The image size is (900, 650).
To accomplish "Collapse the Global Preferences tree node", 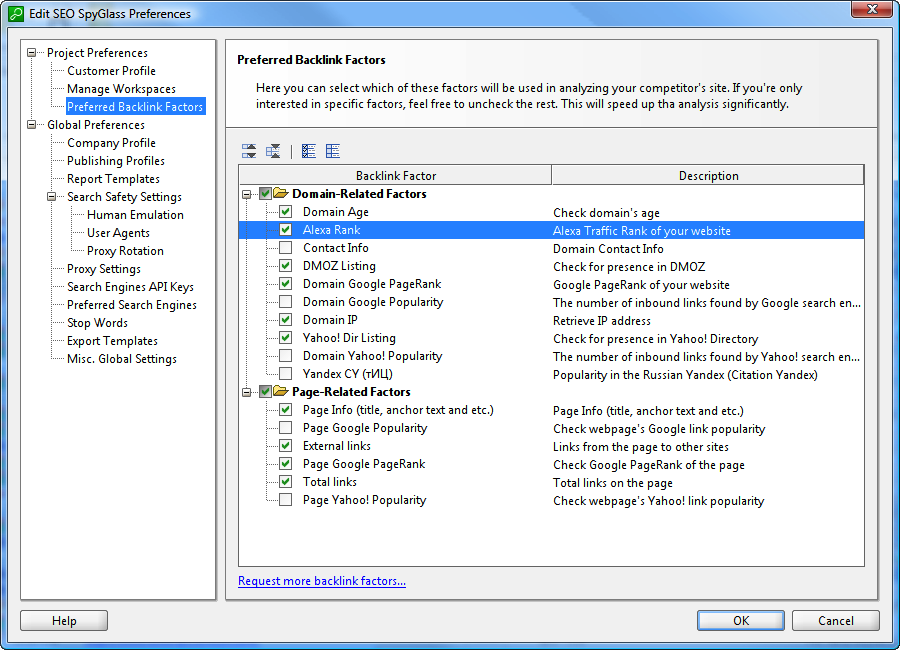I will coord(32,124).
